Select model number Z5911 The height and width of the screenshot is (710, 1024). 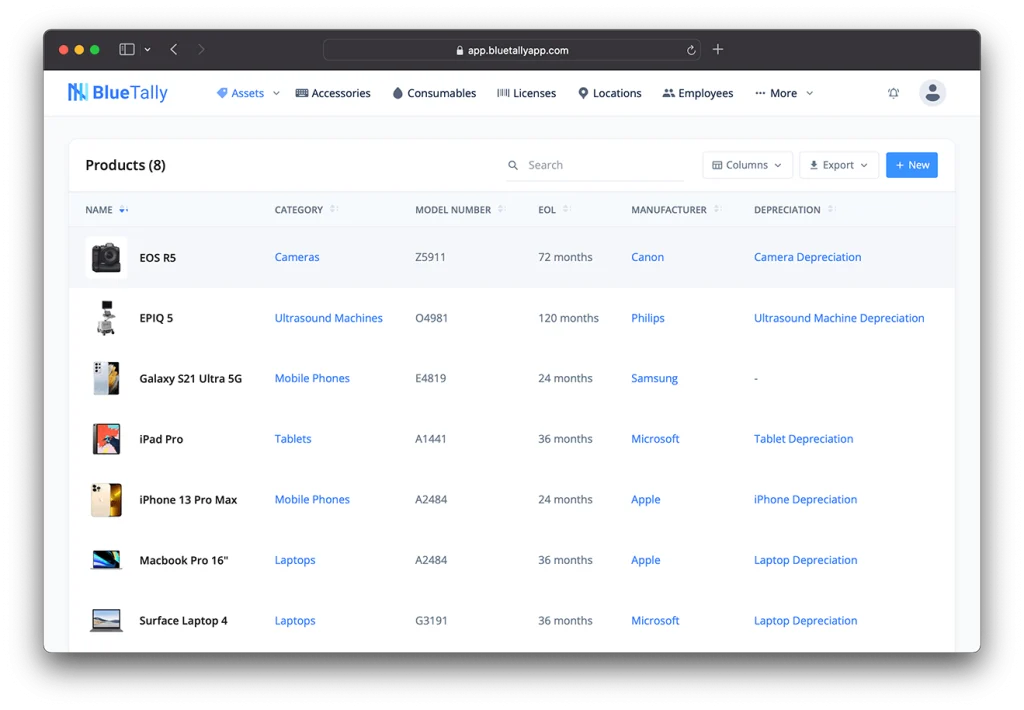tap(430, 257)
